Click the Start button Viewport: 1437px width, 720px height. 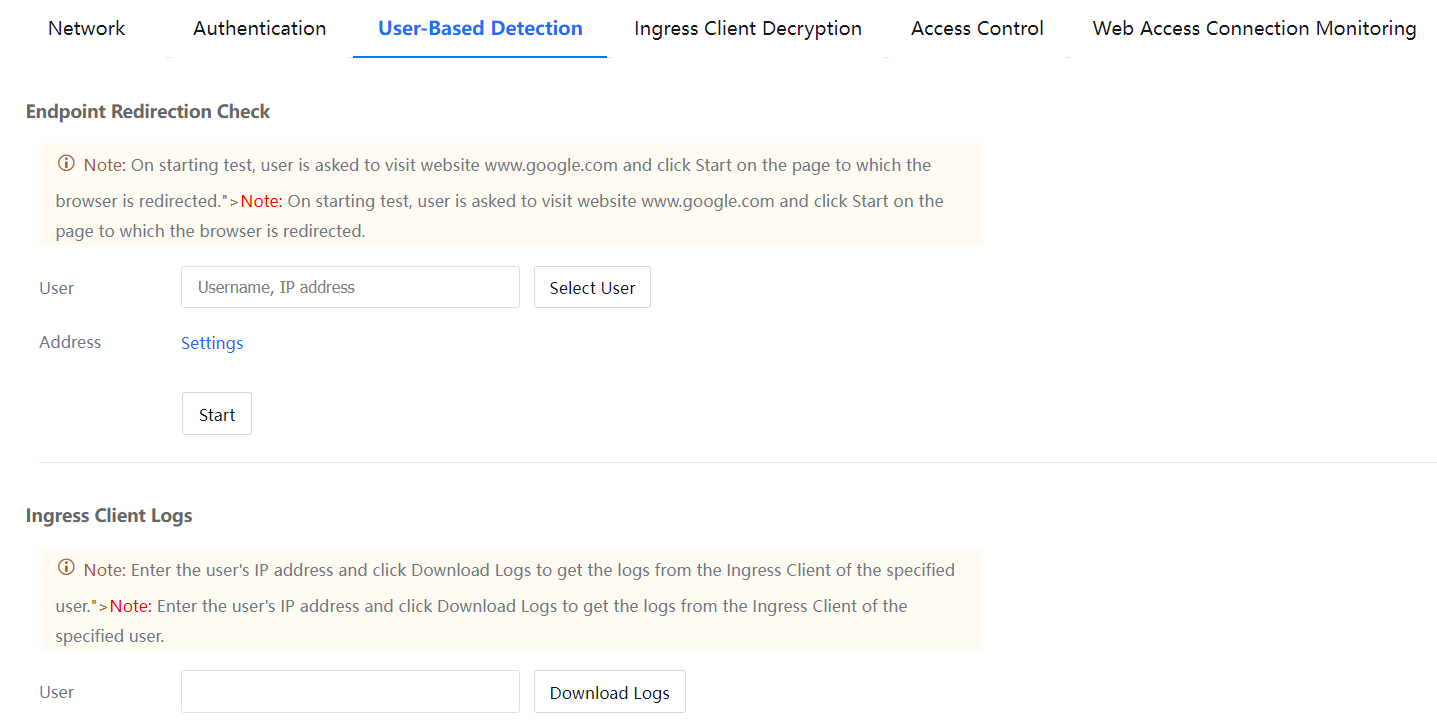pos(217,414)
